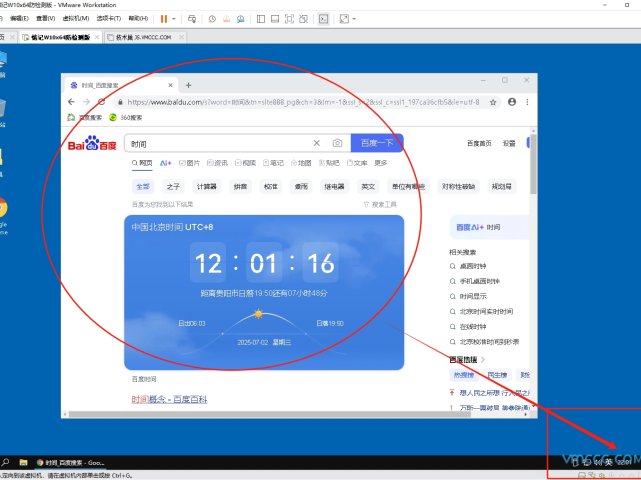Open a new browser tab
Image resolution: width=641 pixels, height=480 pixels.
[188, 86]
